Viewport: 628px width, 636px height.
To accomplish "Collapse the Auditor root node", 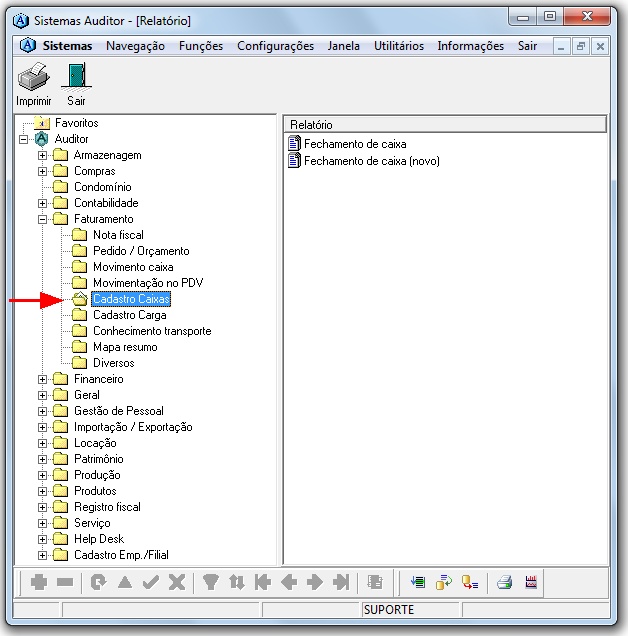I will 24,139.
